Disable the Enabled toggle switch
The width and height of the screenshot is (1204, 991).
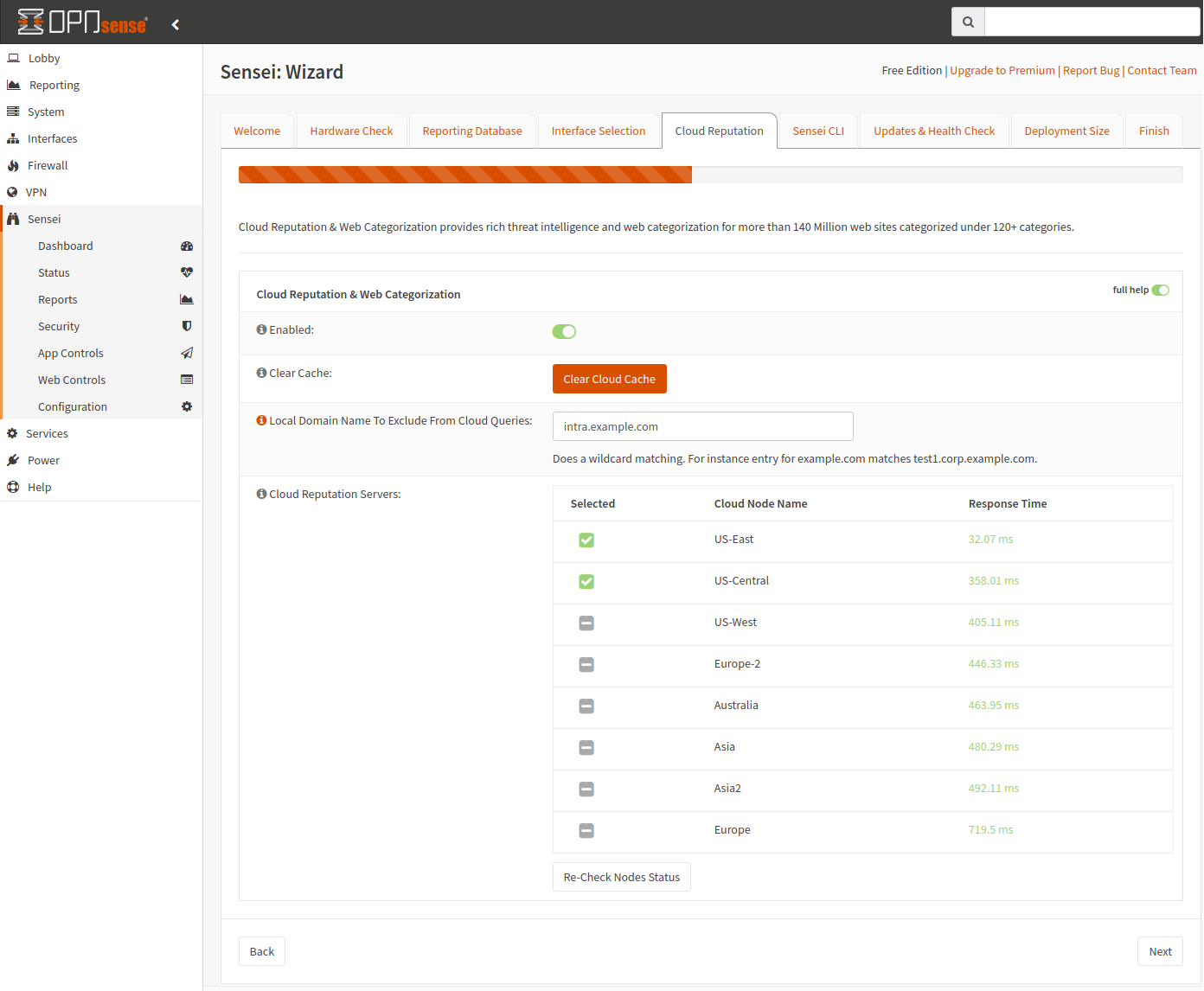[x=564, y=331]
